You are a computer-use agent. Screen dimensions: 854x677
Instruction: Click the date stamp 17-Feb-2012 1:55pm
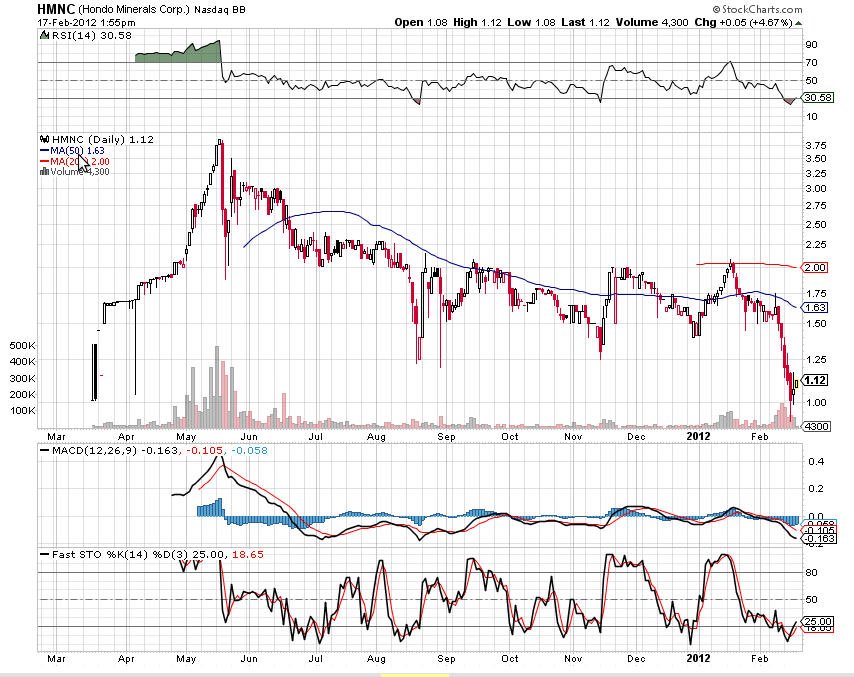86,23
